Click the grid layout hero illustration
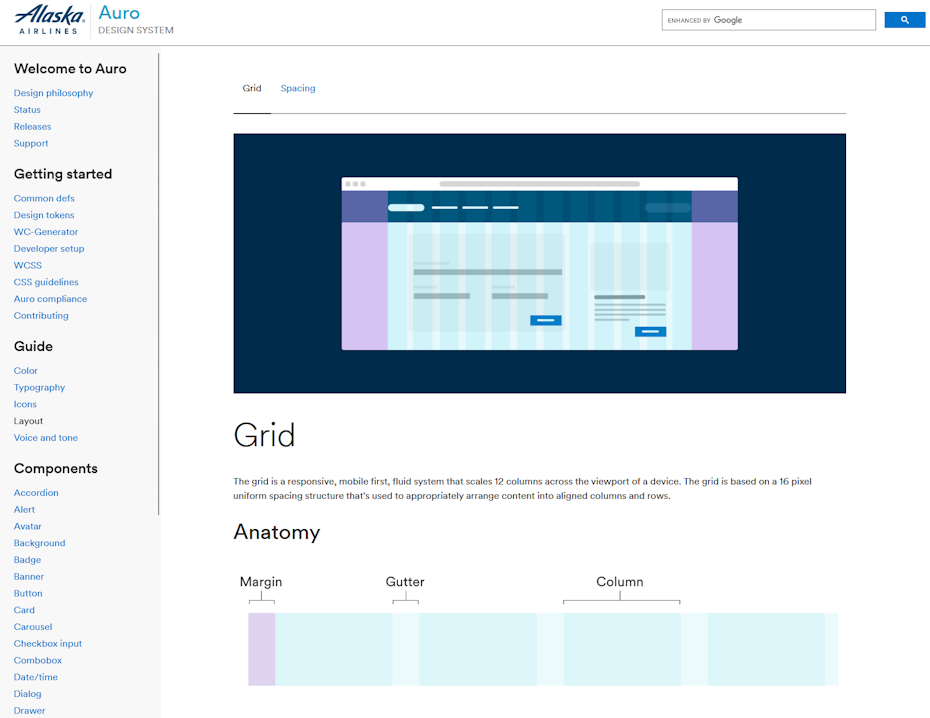The width and height of the screenshot is (930, 718). click(x=539, y=263)
